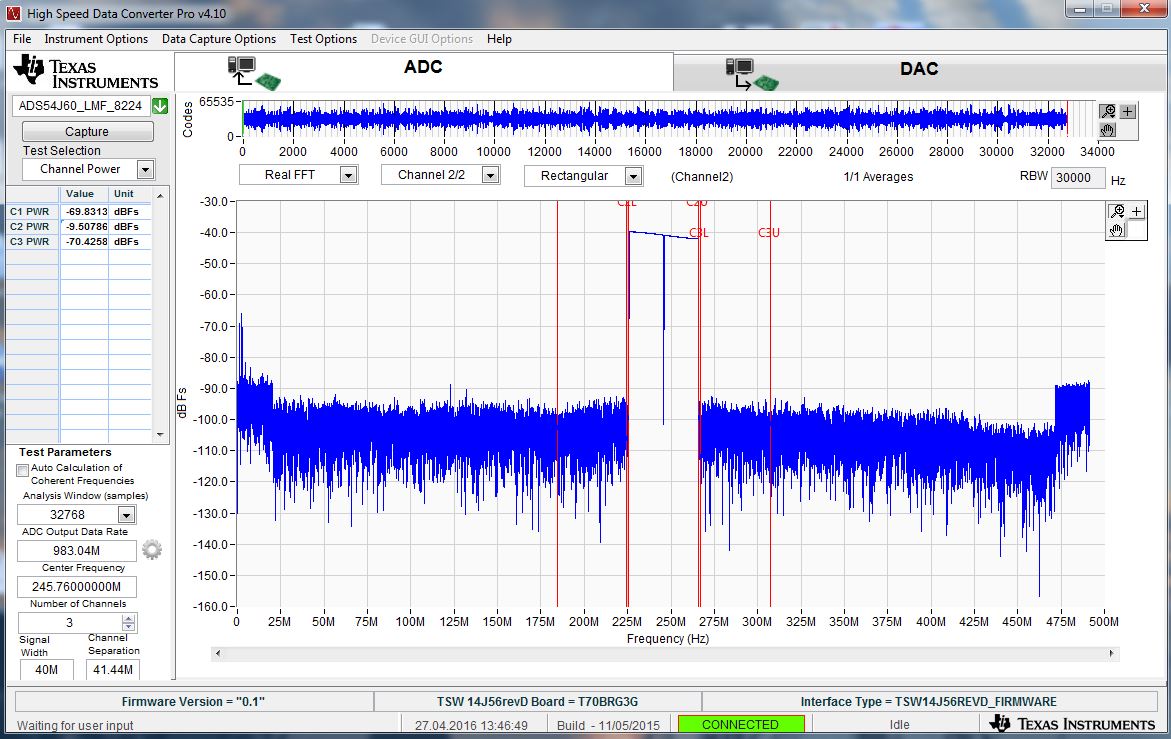Switch to the DAC tab
Image resolution: width=1171 pixels, height=739 pixels.
point(919,73)
